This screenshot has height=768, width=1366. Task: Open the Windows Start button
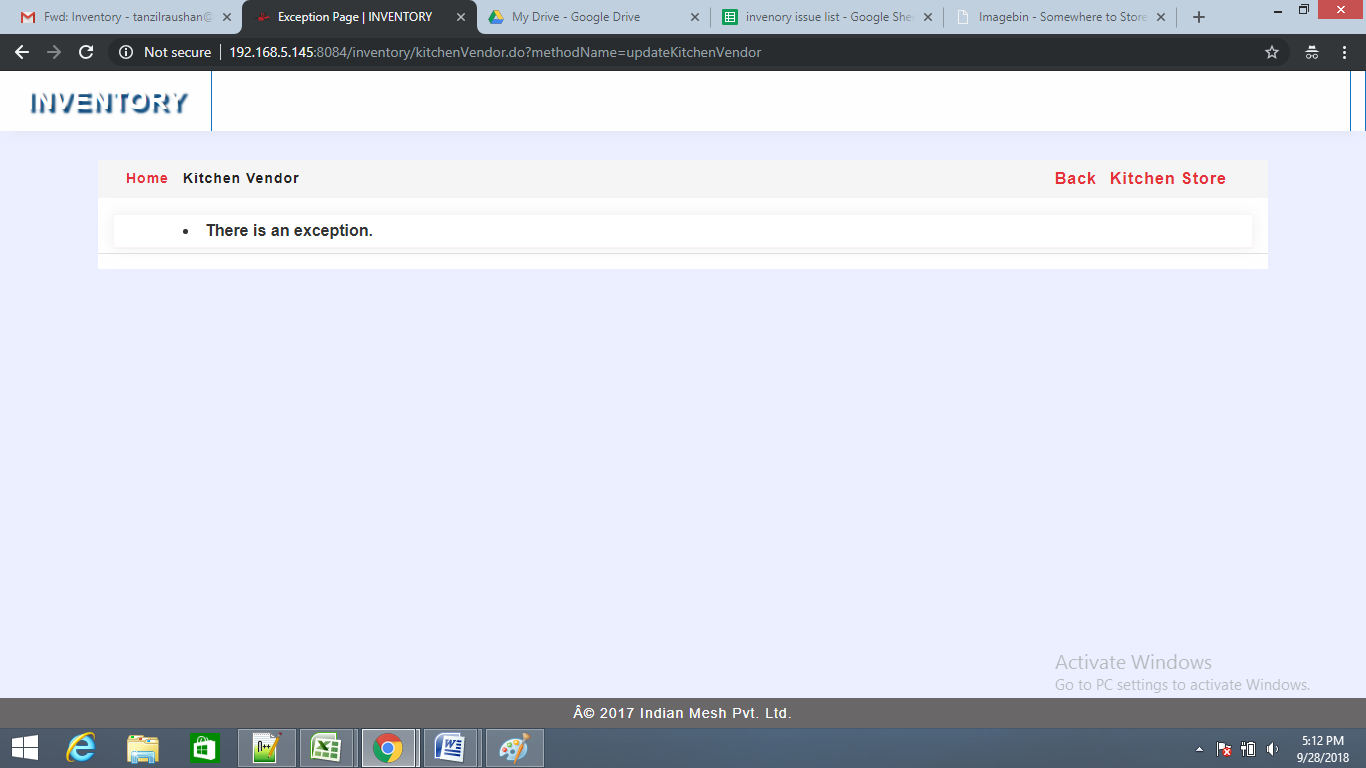[24, 748]
